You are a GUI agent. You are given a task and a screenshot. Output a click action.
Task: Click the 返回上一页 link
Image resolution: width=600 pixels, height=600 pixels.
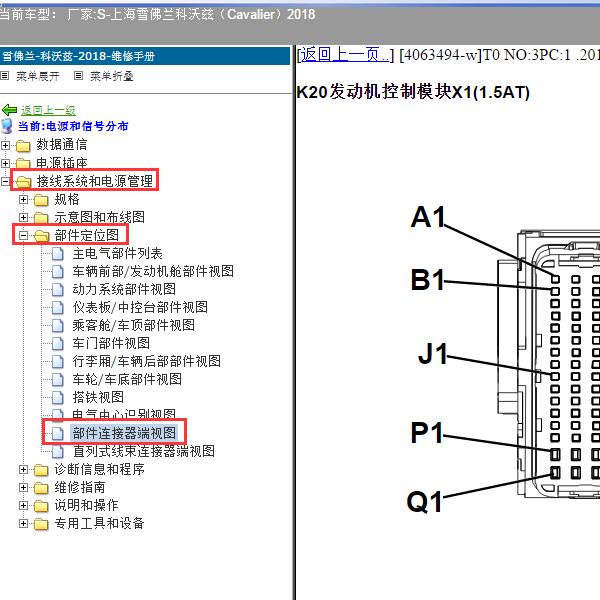point(345,54)
